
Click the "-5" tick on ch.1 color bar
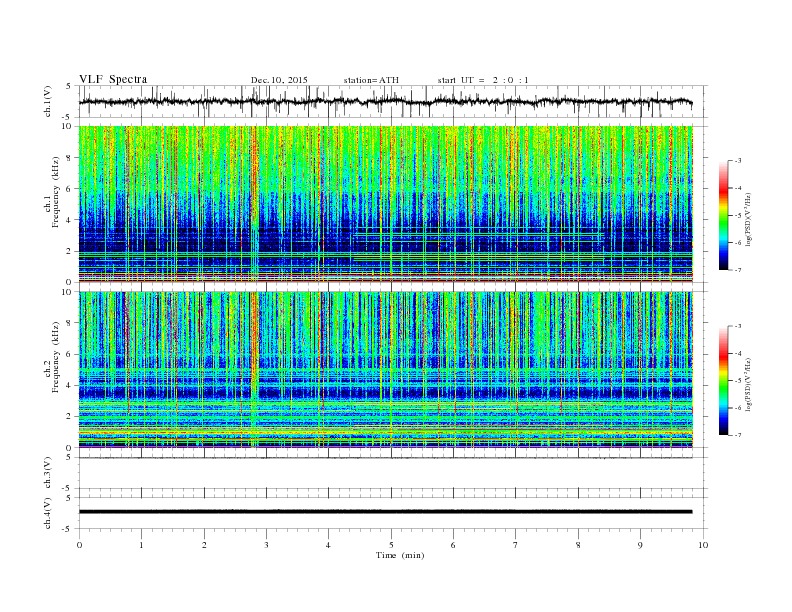point(738,216)
